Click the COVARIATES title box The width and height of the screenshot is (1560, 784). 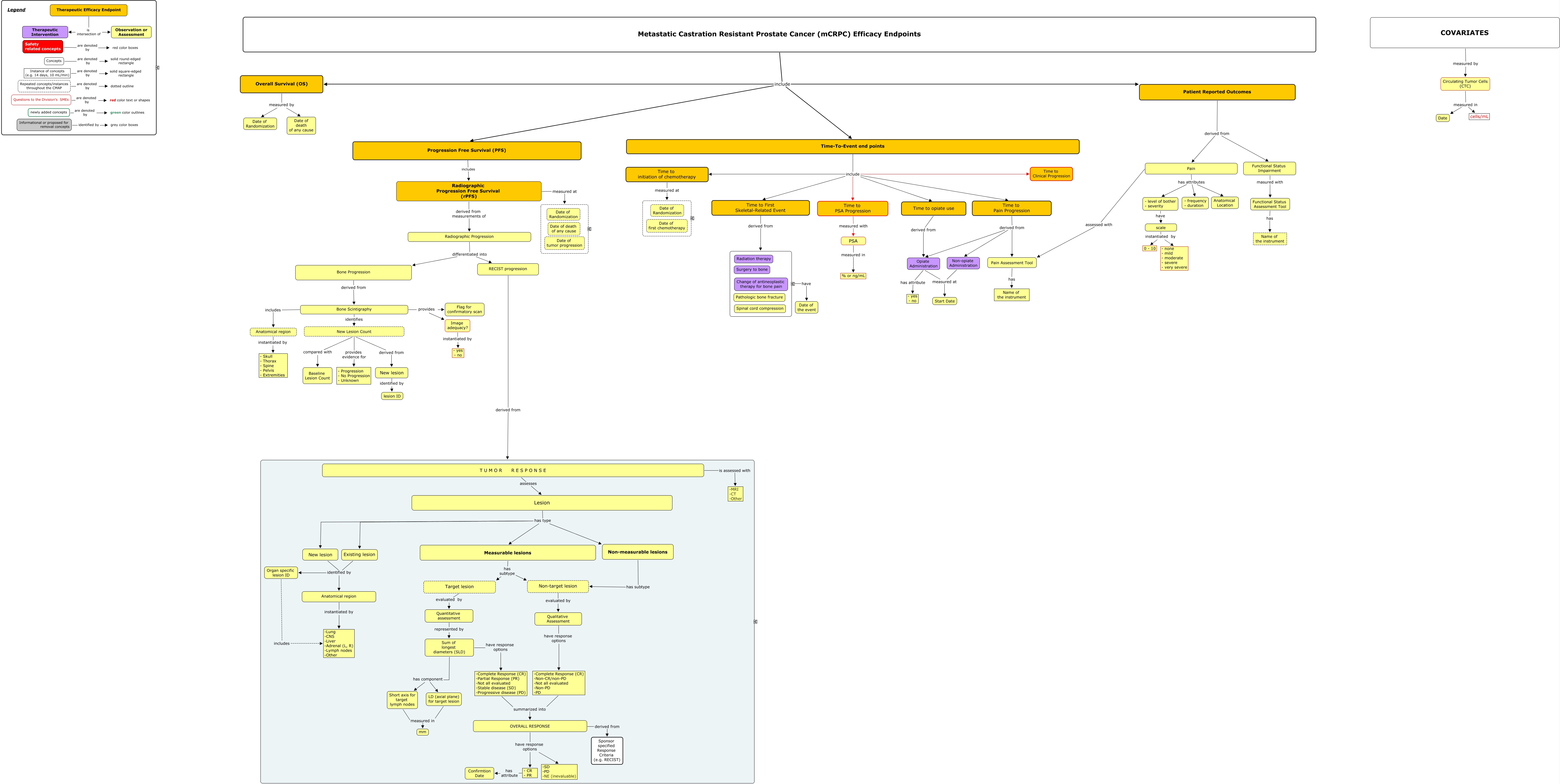1464,33
